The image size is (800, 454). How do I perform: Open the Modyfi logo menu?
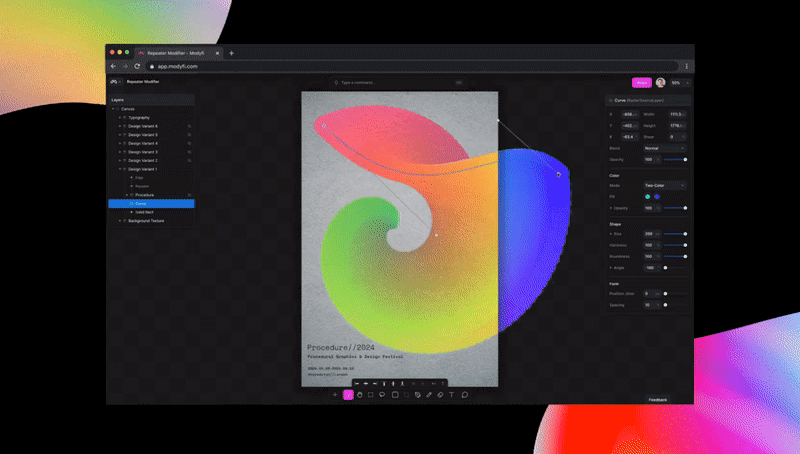(114, 82)
